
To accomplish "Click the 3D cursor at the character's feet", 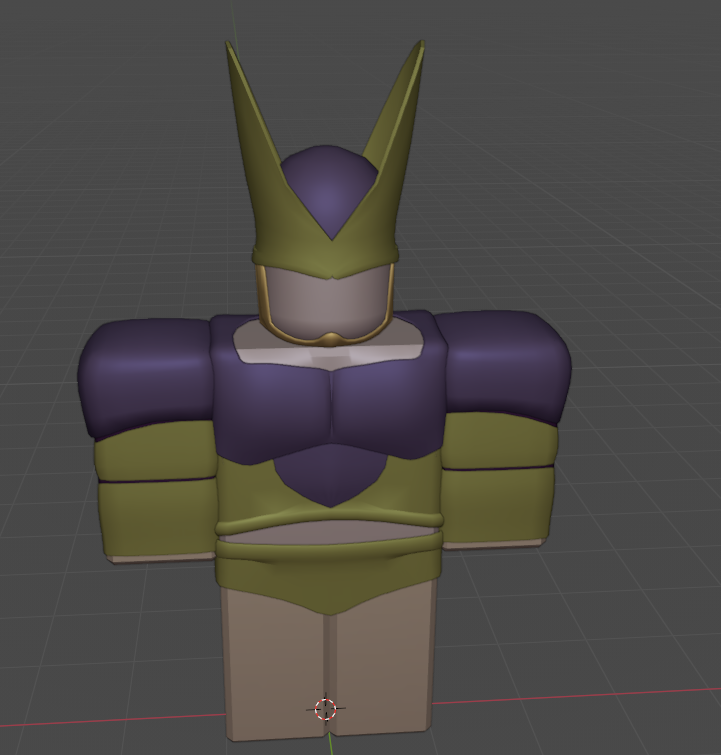I will [326, 709].
